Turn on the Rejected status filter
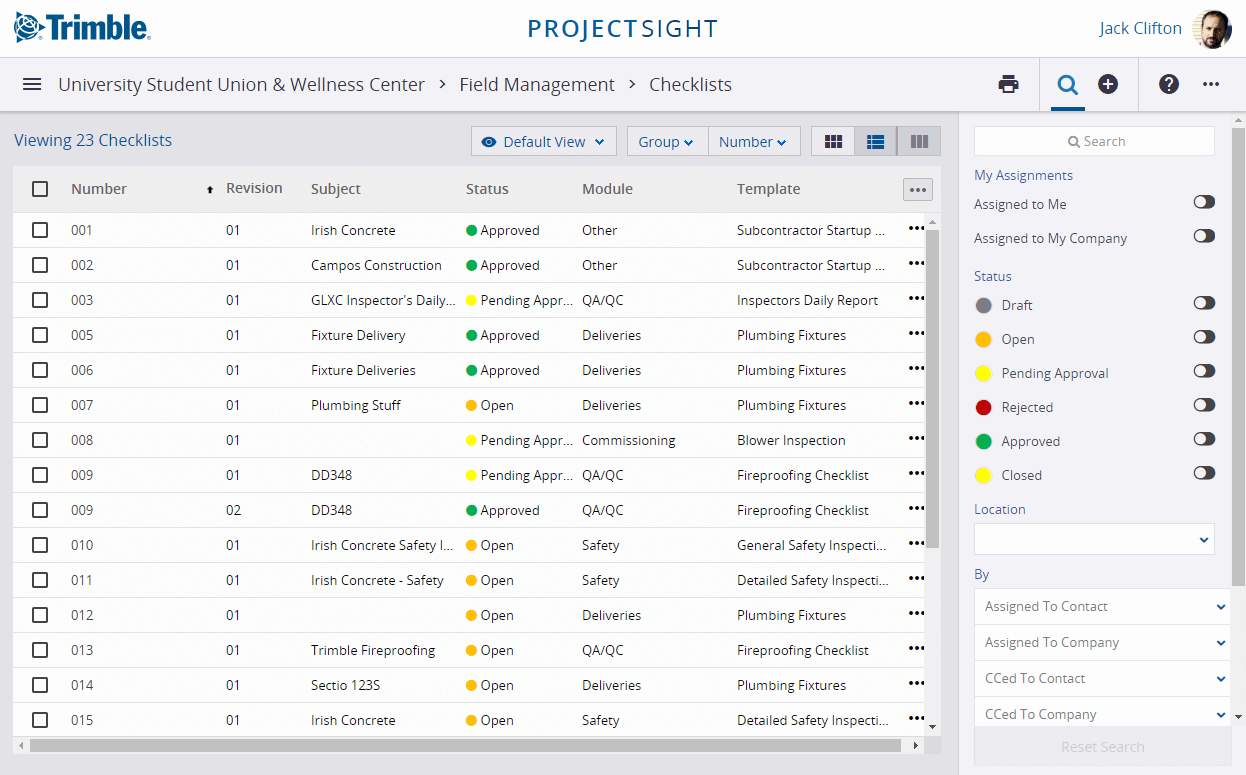 tap(1204, 405)
